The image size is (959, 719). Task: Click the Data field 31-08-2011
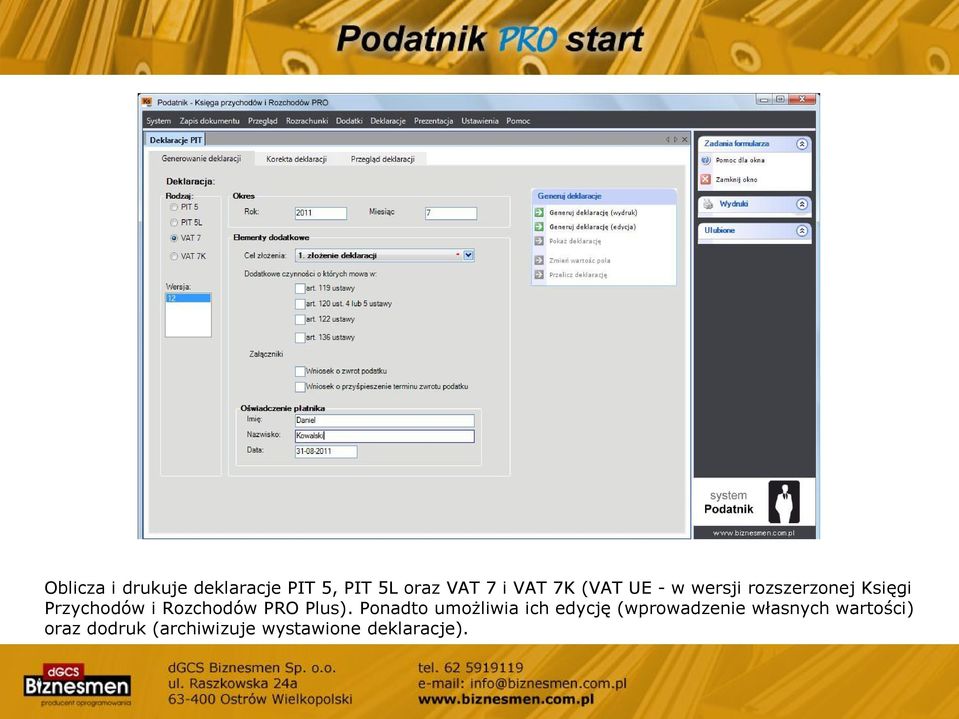326,451
